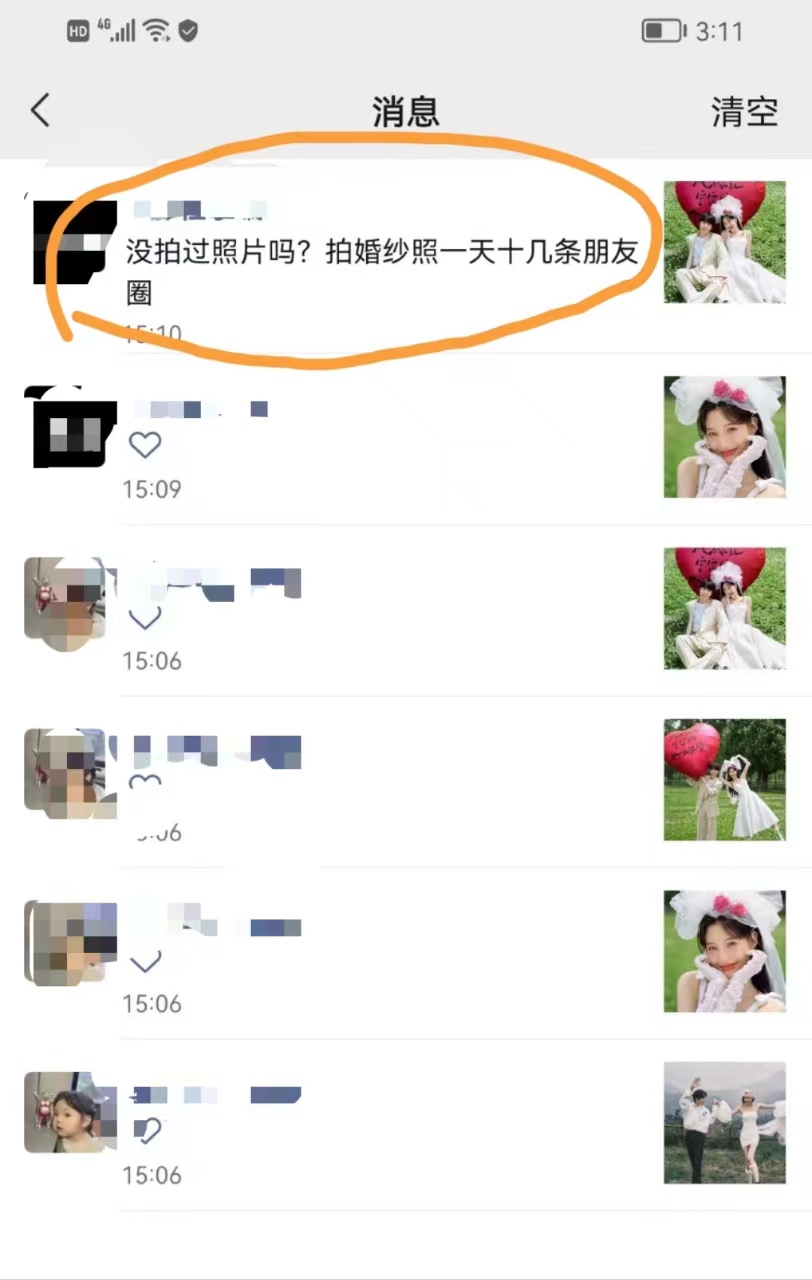Tap the 3:11 clock in status bar

tap(720, 31)
